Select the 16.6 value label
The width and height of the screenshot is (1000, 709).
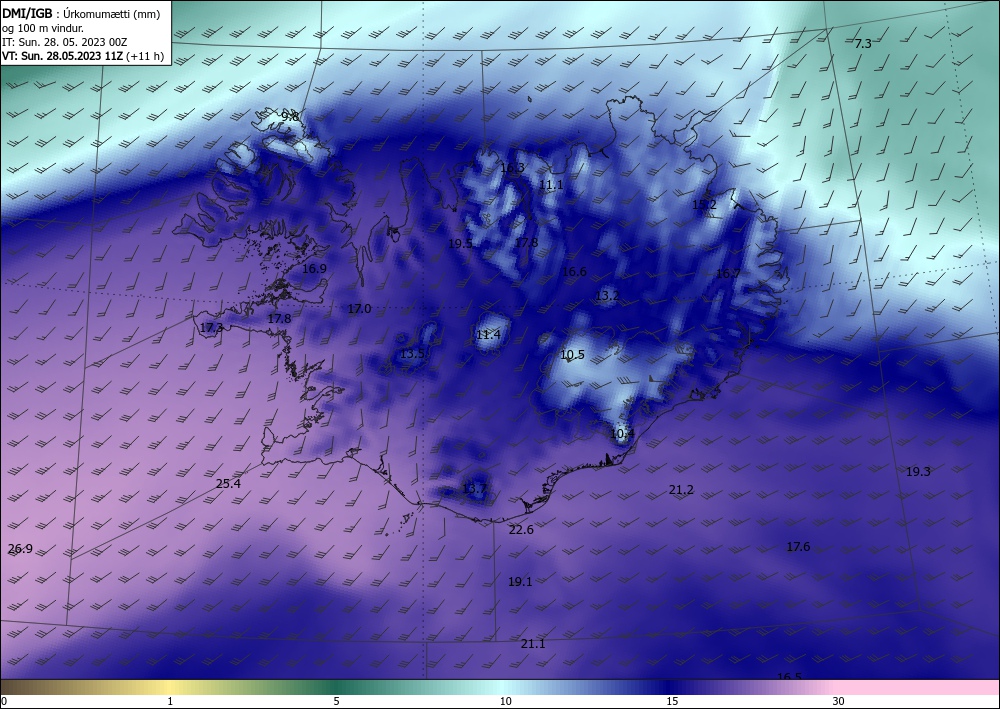(x=574, y=272)
